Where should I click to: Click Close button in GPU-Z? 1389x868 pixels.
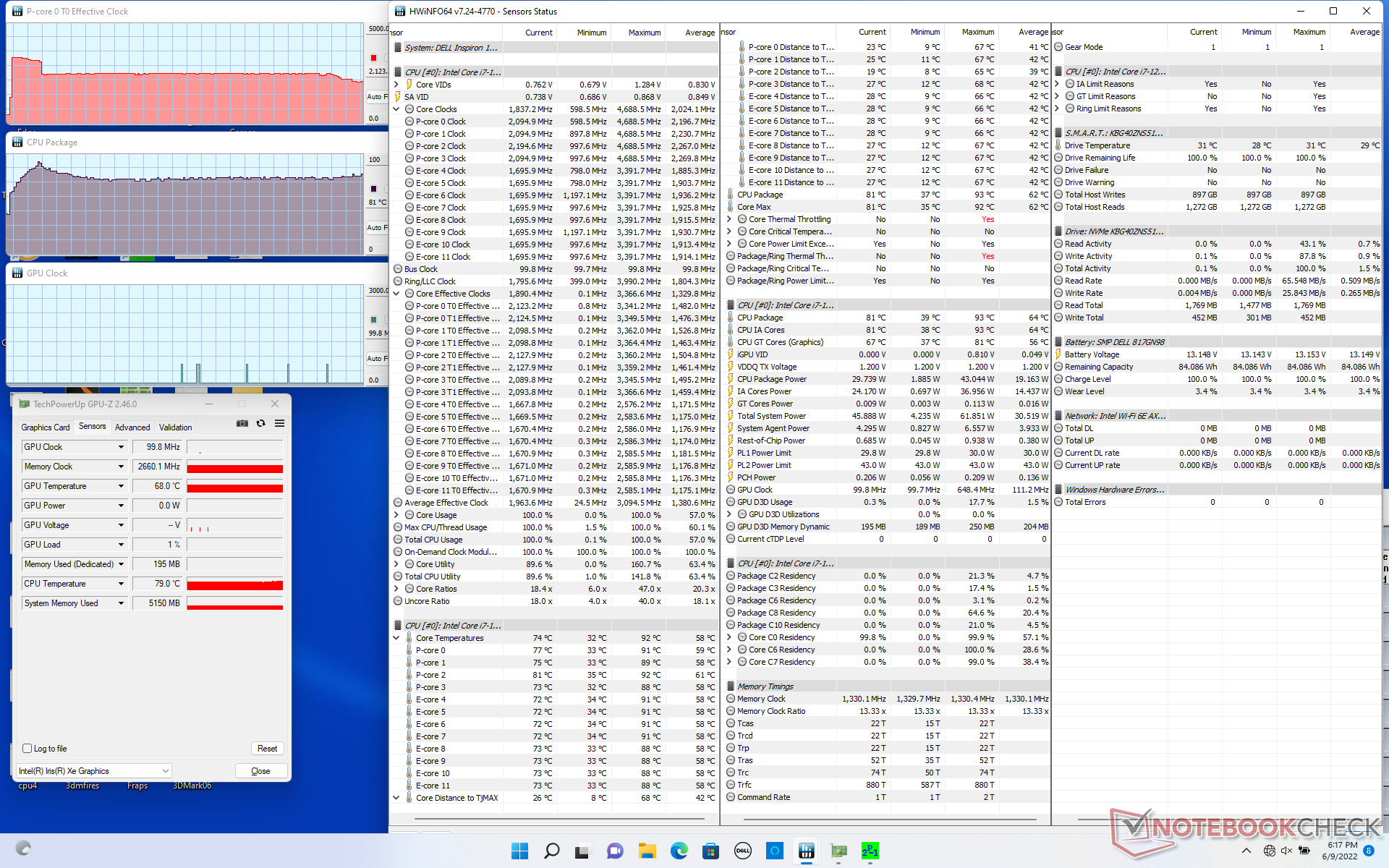pyautogui.click(x=260, y=771)
